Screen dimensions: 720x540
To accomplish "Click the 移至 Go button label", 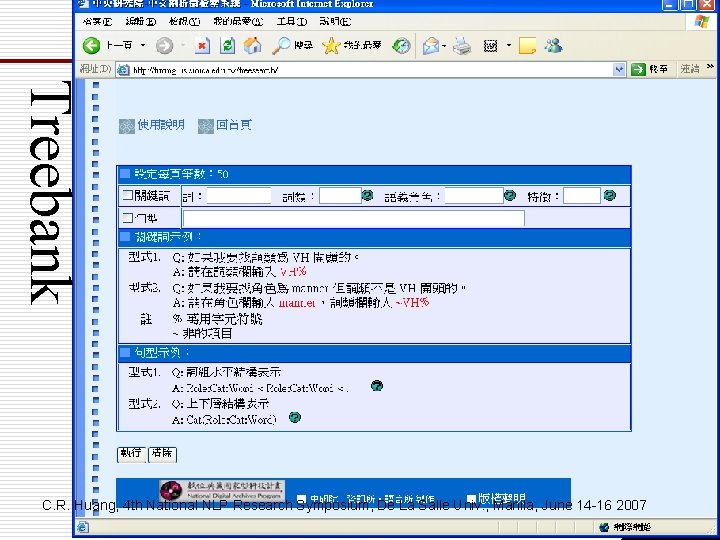I will tap(658, 69).
